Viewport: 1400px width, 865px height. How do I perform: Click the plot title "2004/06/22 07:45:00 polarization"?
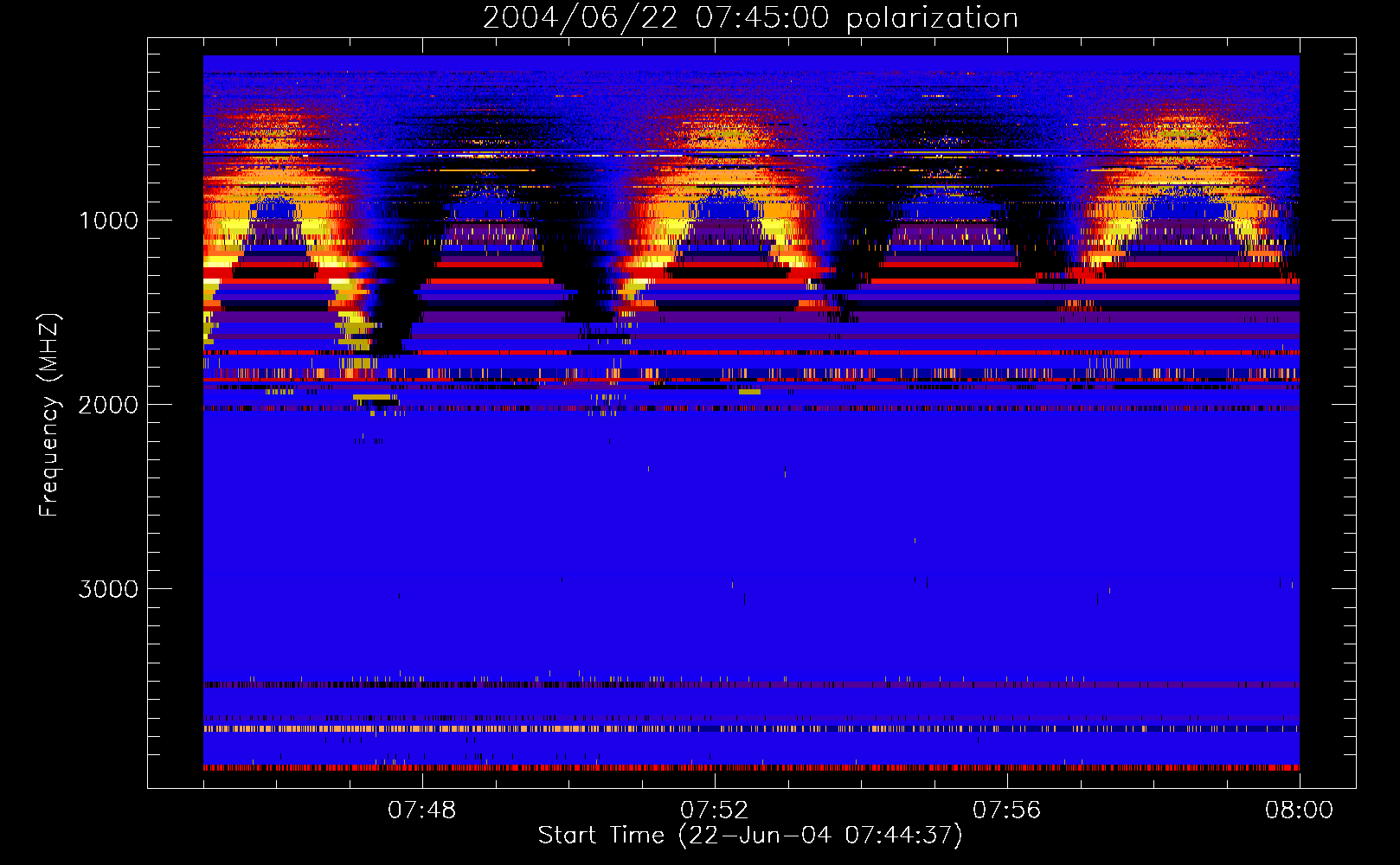pos(750,18)
